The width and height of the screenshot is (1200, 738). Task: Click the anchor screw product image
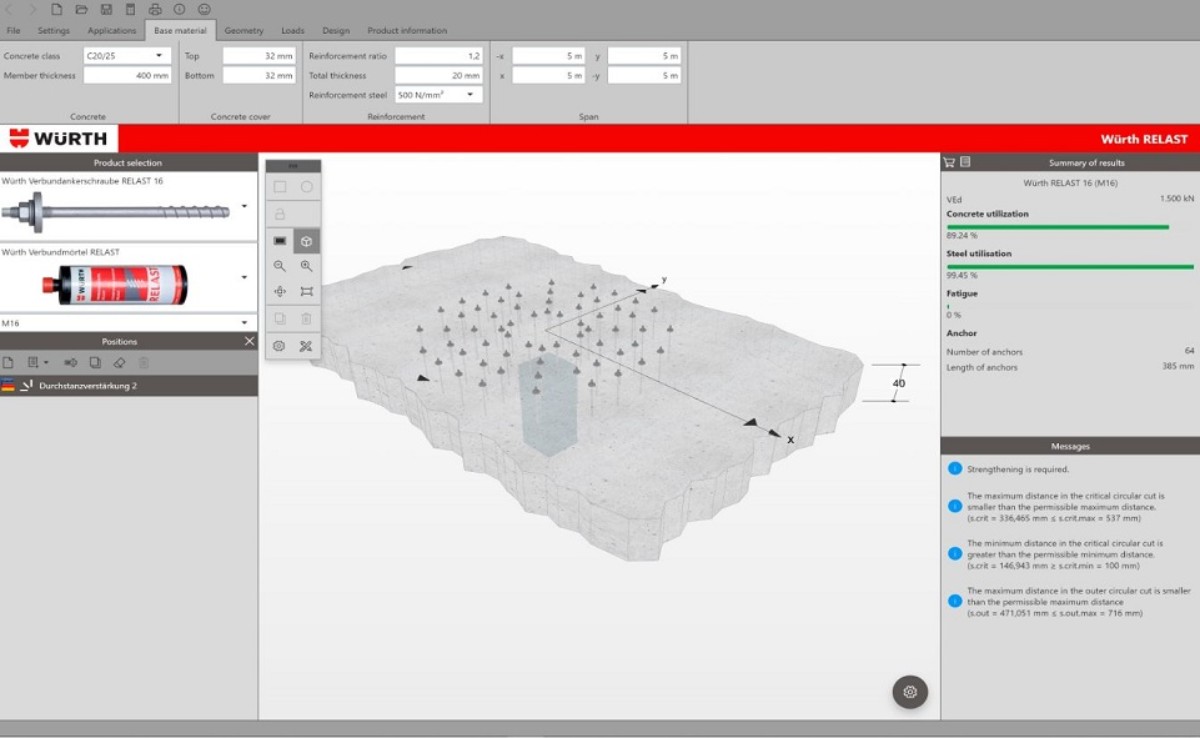[118, 211]
